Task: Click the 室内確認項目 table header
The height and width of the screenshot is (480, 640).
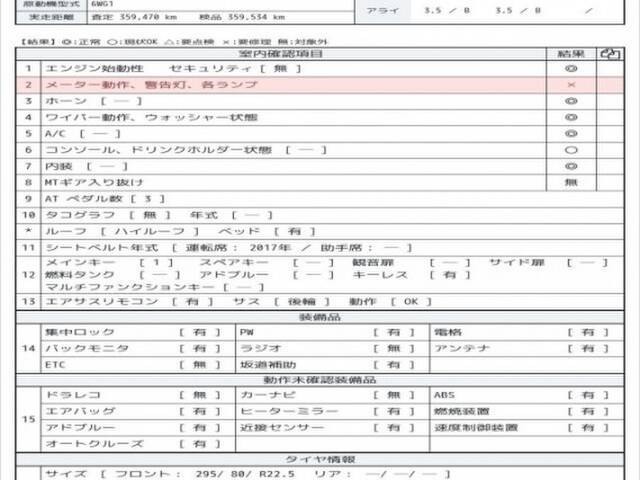Action: point(281,54)
